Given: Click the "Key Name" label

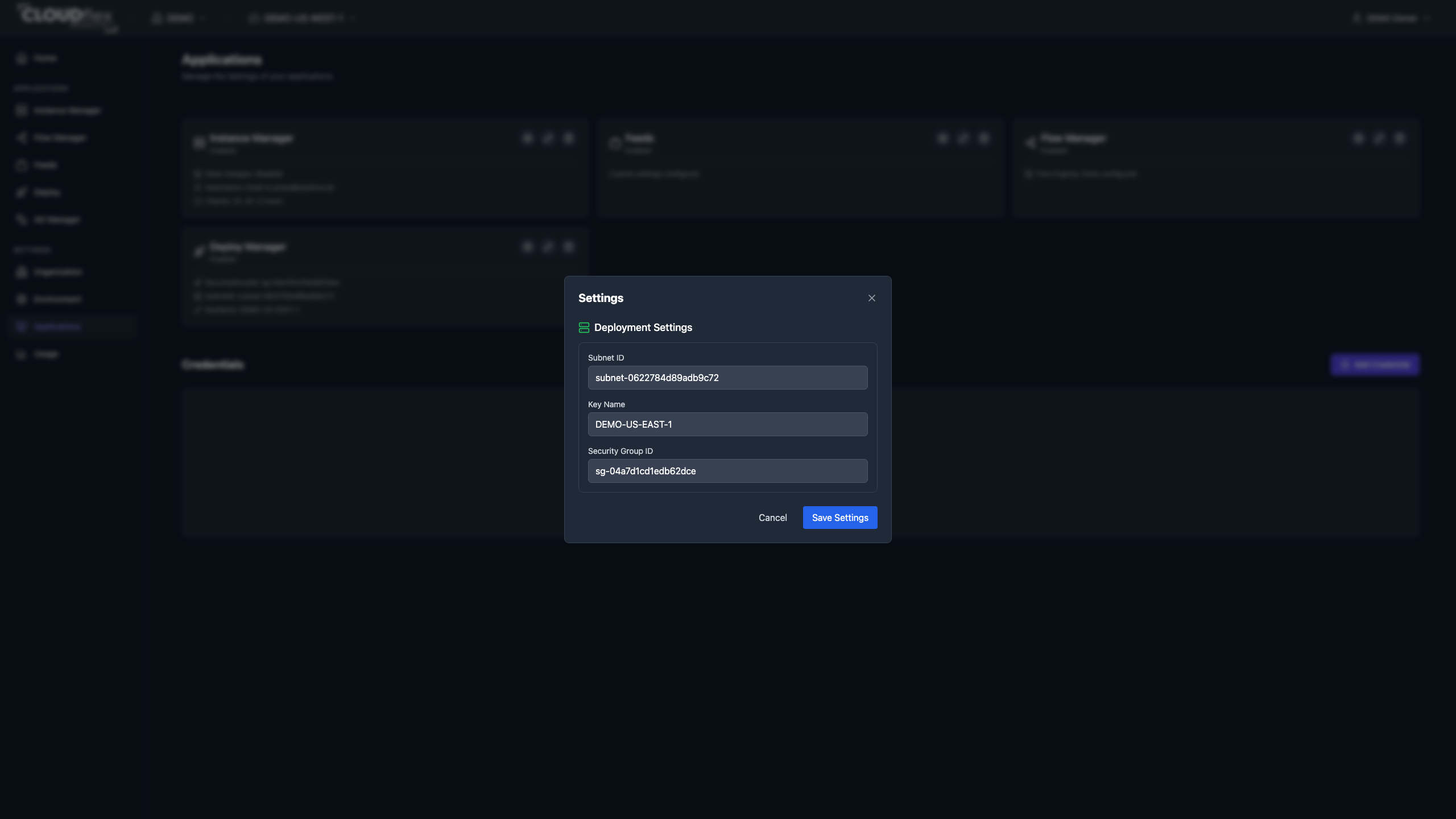Looking at the screenshot, I should pos(606,404).
